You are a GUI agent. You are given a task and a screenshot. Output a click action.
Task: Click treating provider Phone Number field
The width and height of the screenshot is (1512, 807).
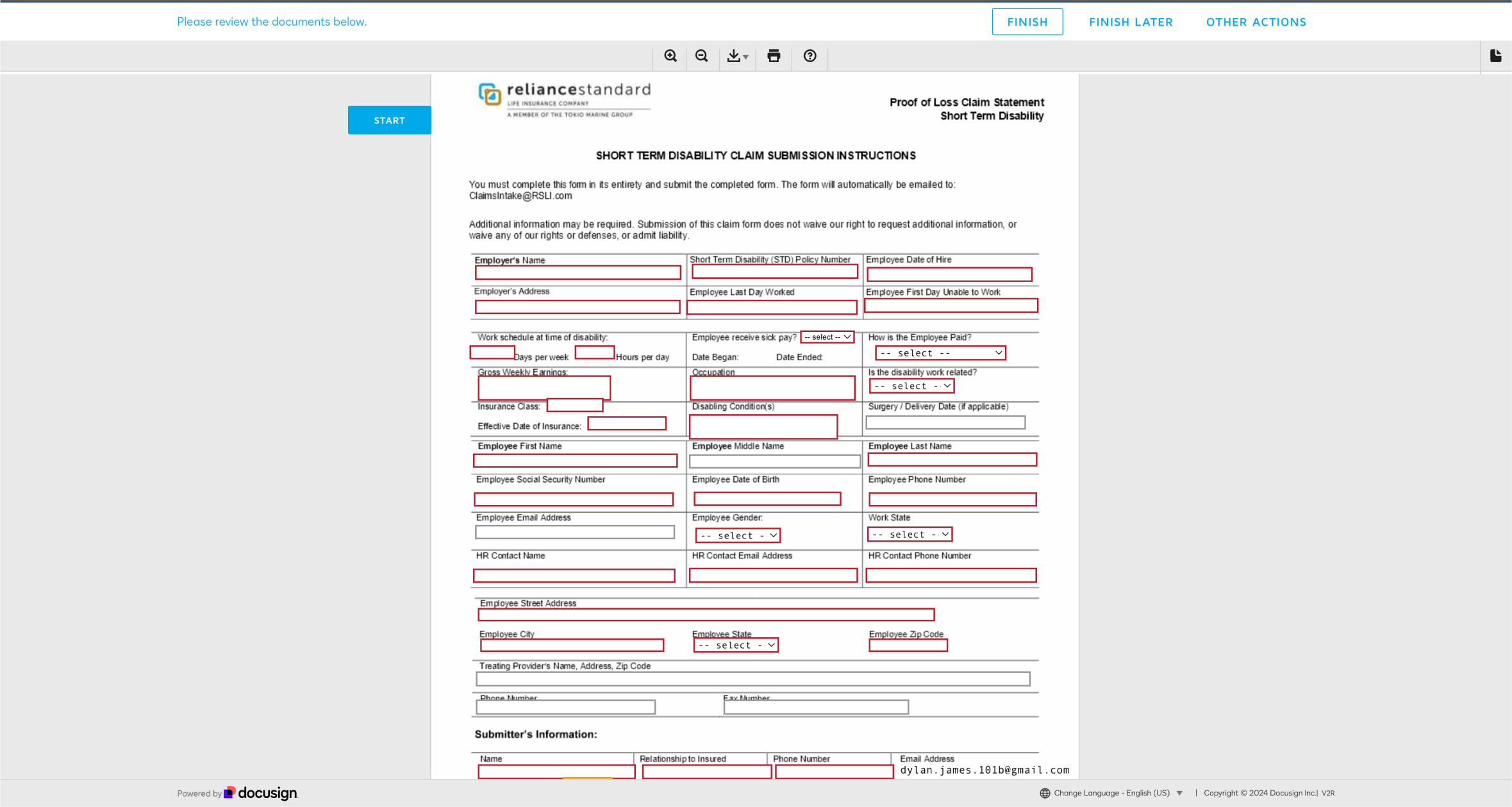point(565,707)
